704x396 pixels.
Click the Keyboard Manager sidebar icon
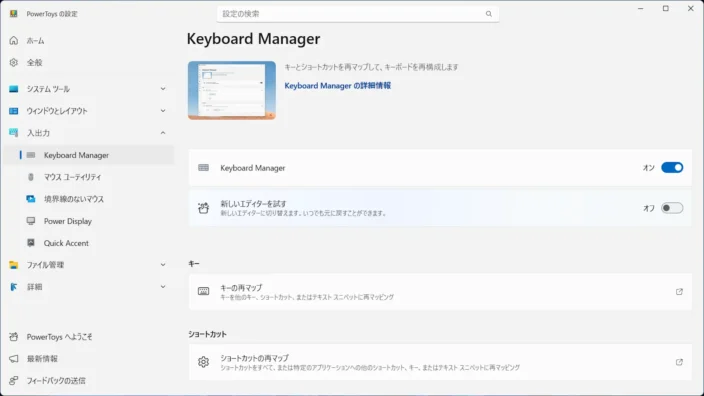[31, 155]
